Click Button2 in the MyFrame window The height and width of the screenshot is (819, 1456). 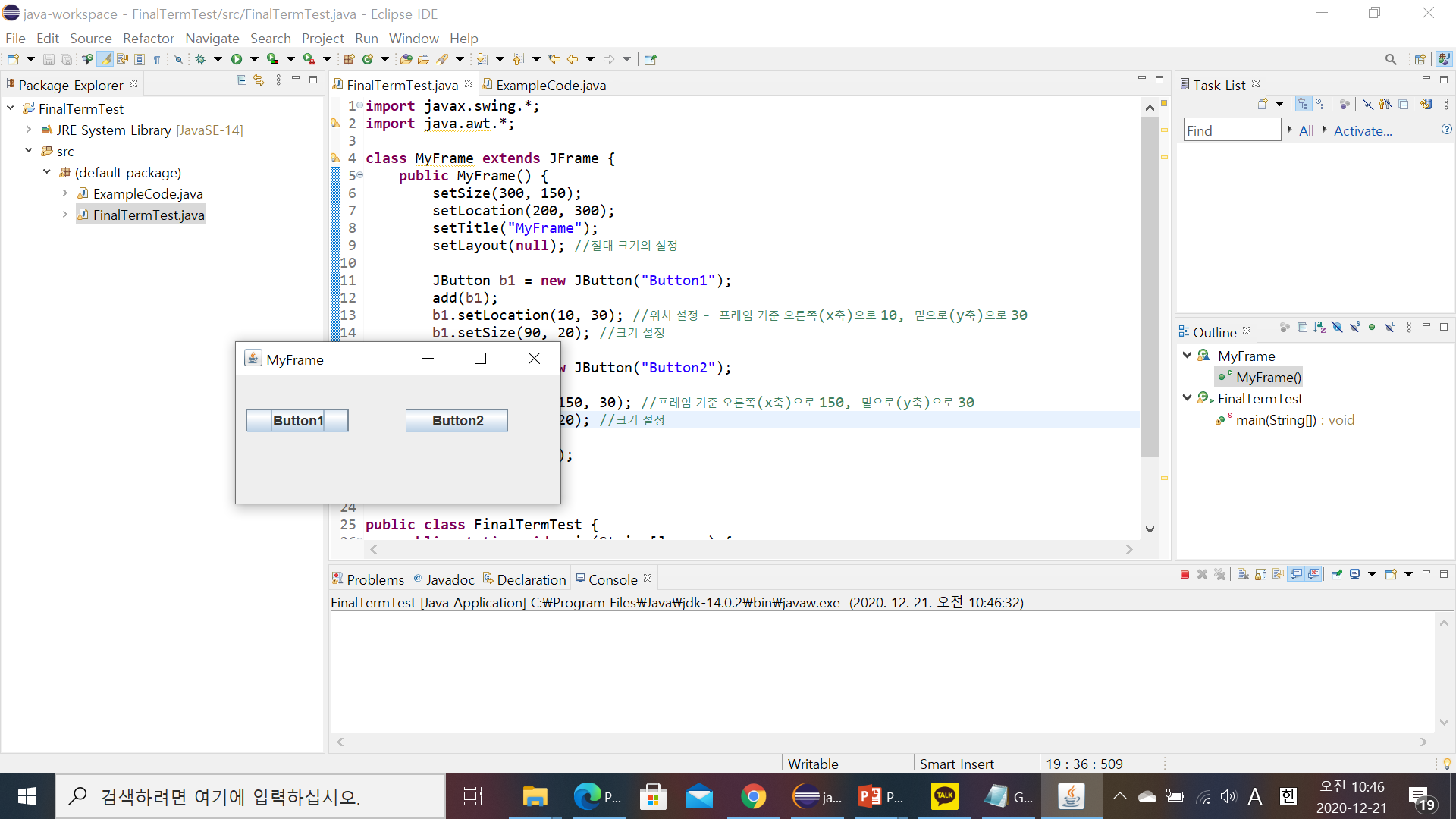tap(457, 420)
